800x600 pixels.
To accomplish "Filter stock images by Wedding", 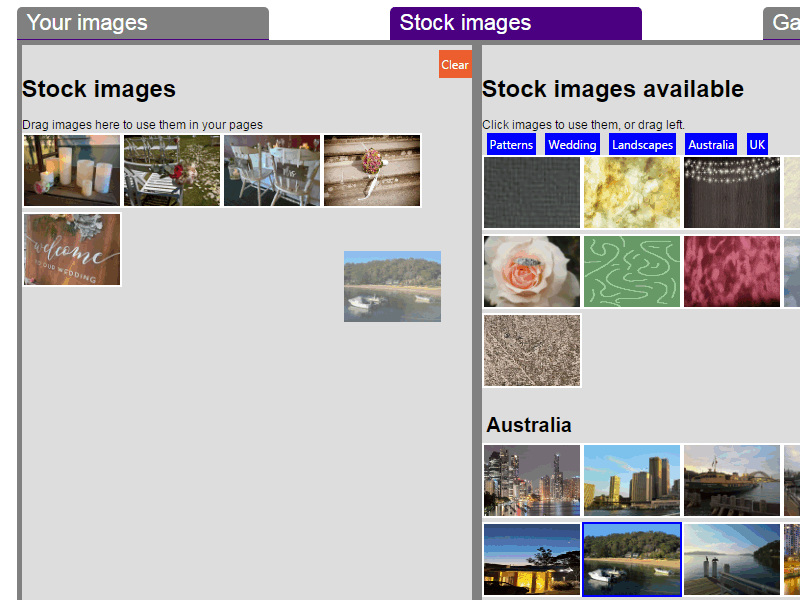I will (572, 144).
